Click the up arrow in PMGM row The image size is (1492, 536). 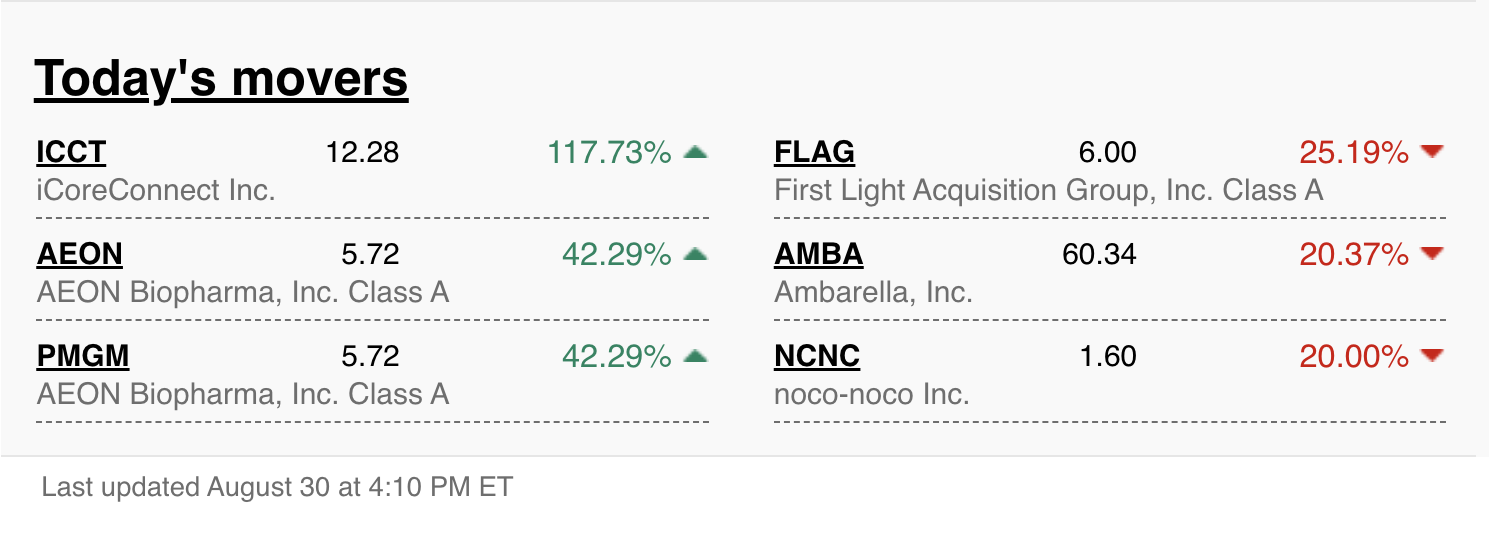tap(696, 356)
